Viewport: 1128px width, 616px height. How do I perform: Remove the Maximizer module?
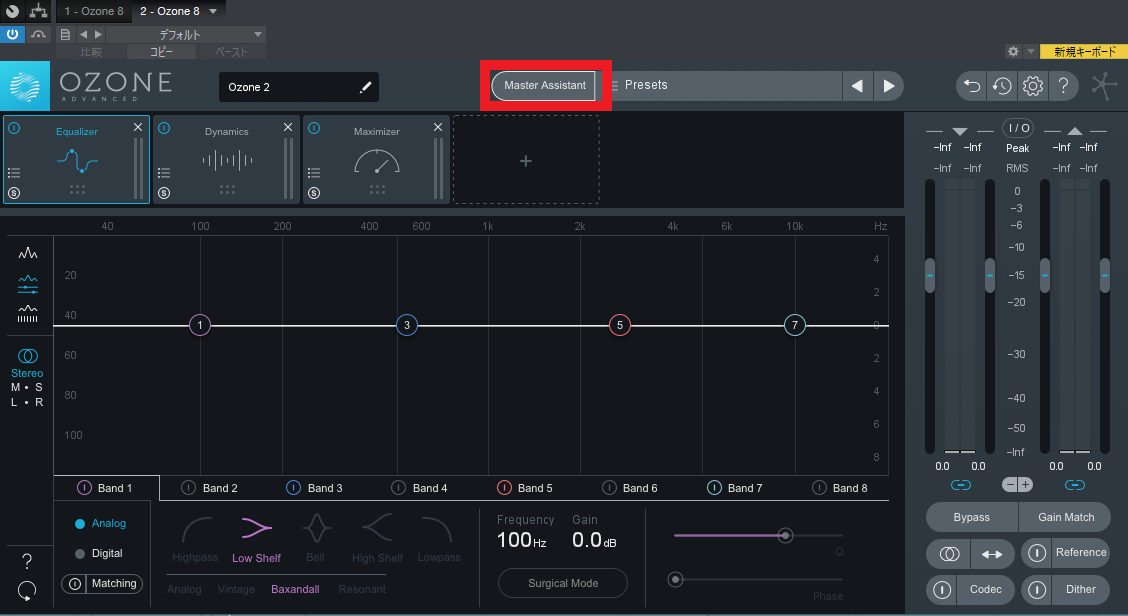[437, 127]
